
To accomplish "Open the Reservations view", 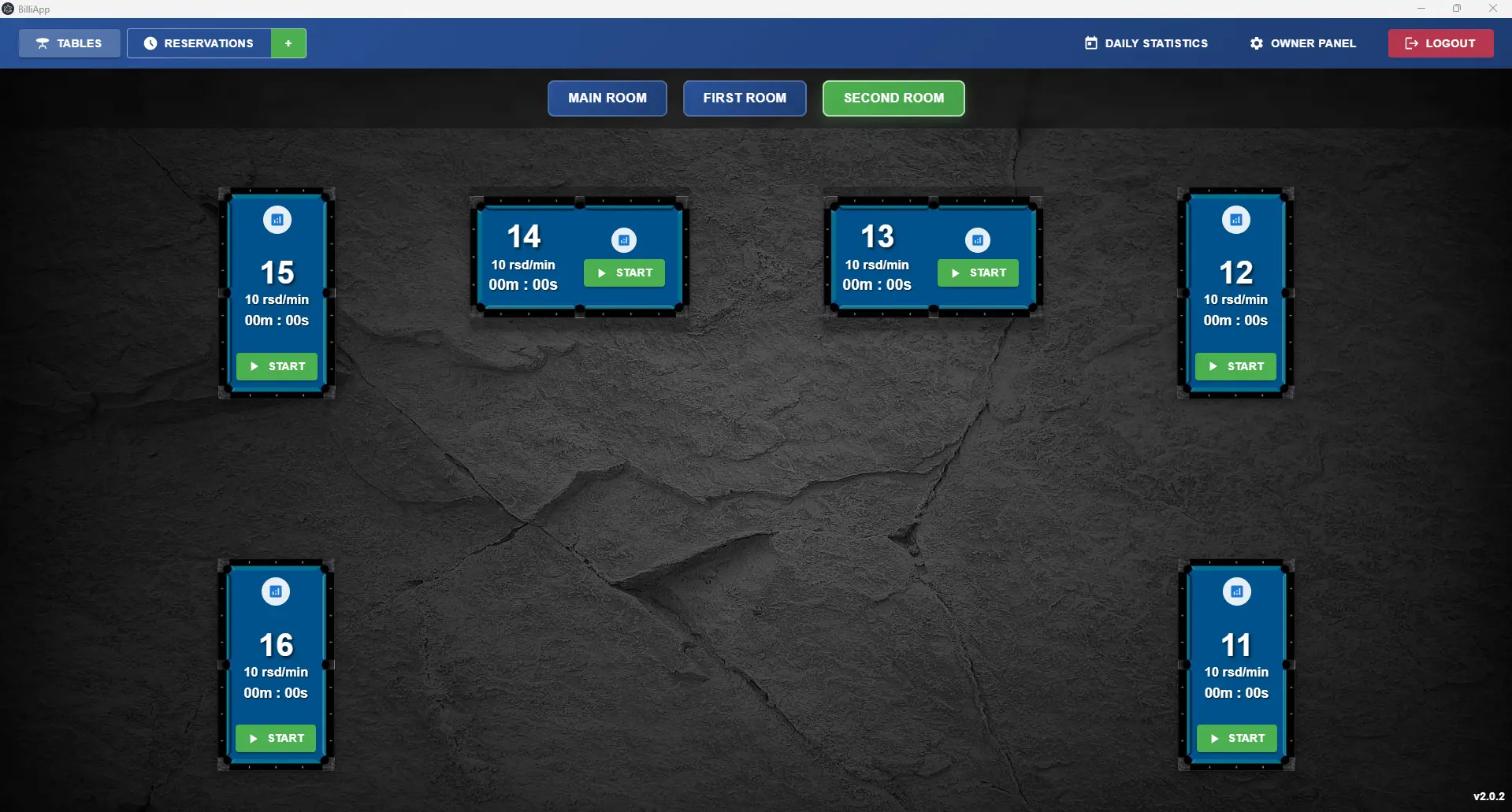I will [x=199, y=43].
